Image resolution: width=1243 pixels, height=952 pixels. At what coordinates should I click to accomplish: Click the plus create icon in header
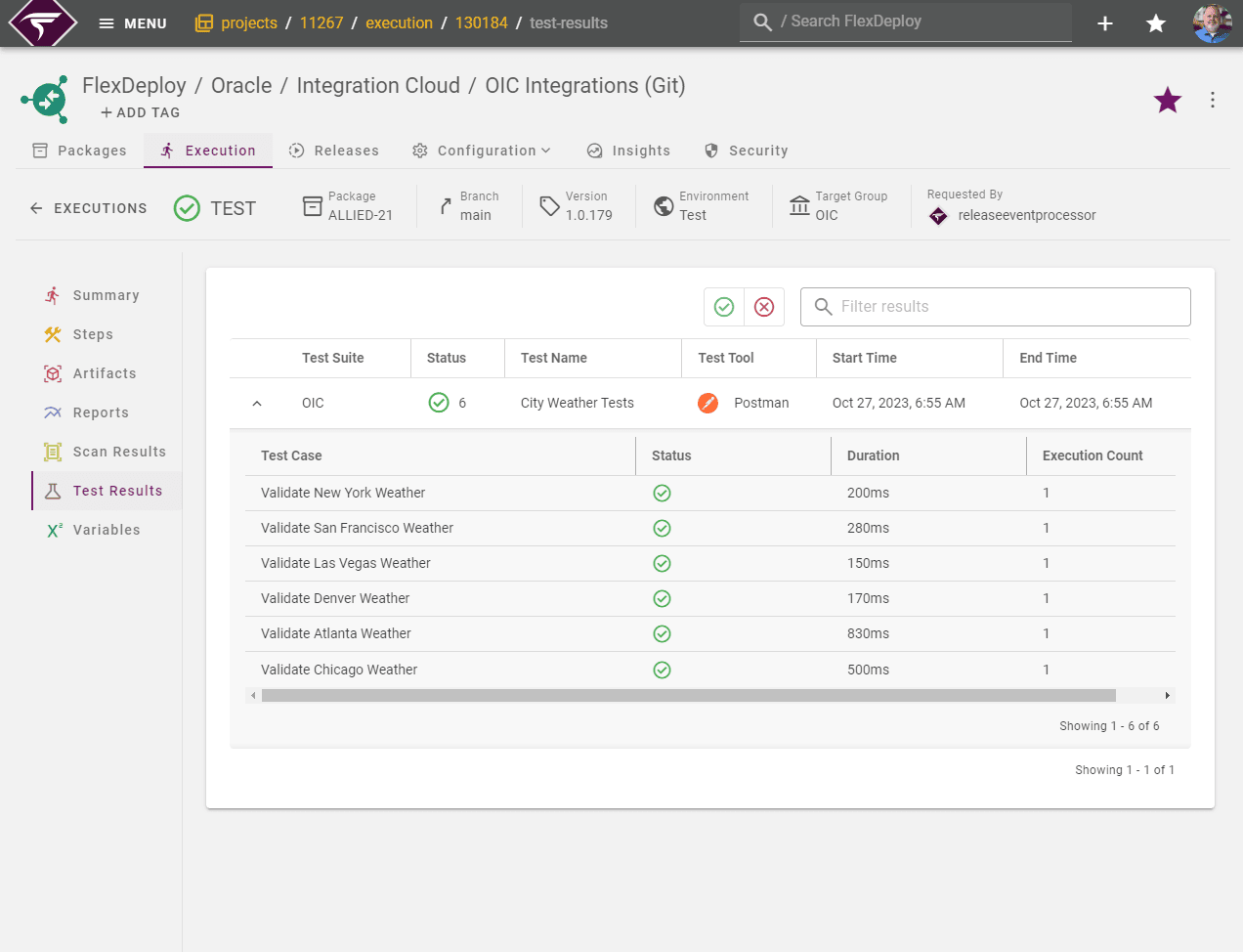coord(1105,23)
